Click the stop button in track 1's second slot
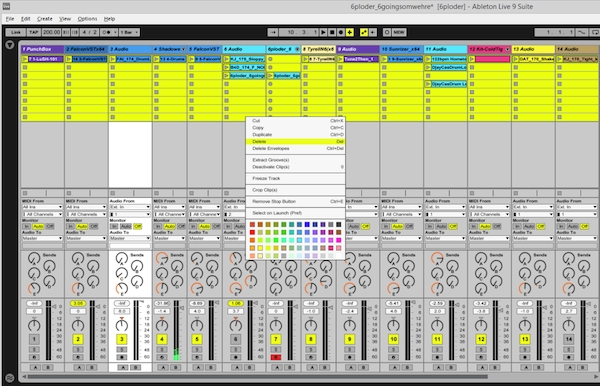 pos(25,67)
